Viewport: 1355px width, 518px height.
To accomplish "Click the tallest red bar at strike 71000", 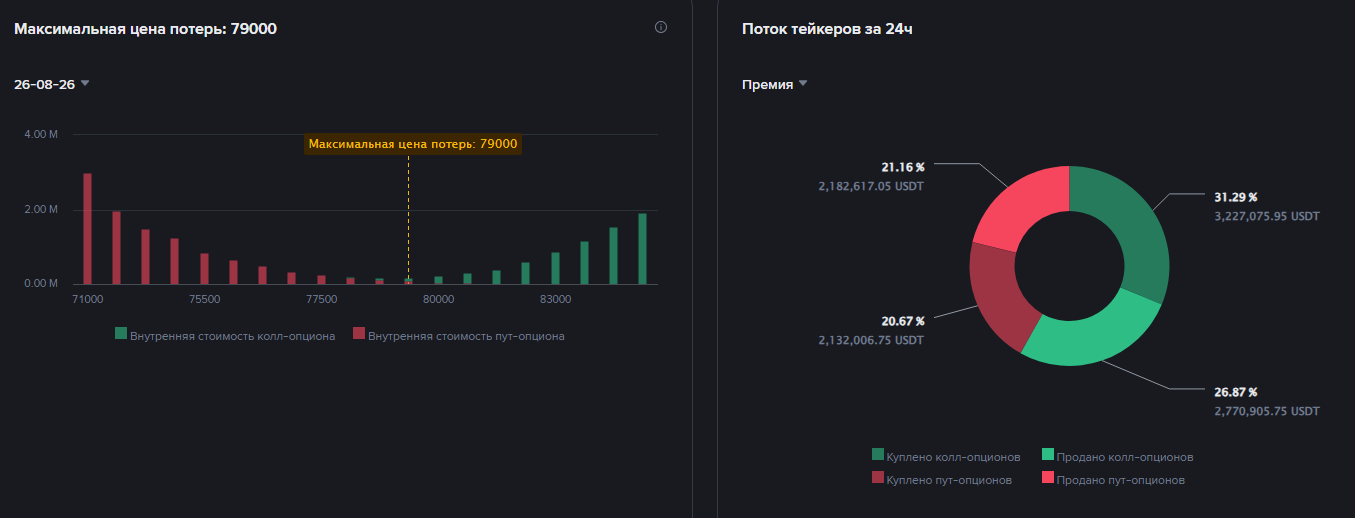I will [87, 229].
